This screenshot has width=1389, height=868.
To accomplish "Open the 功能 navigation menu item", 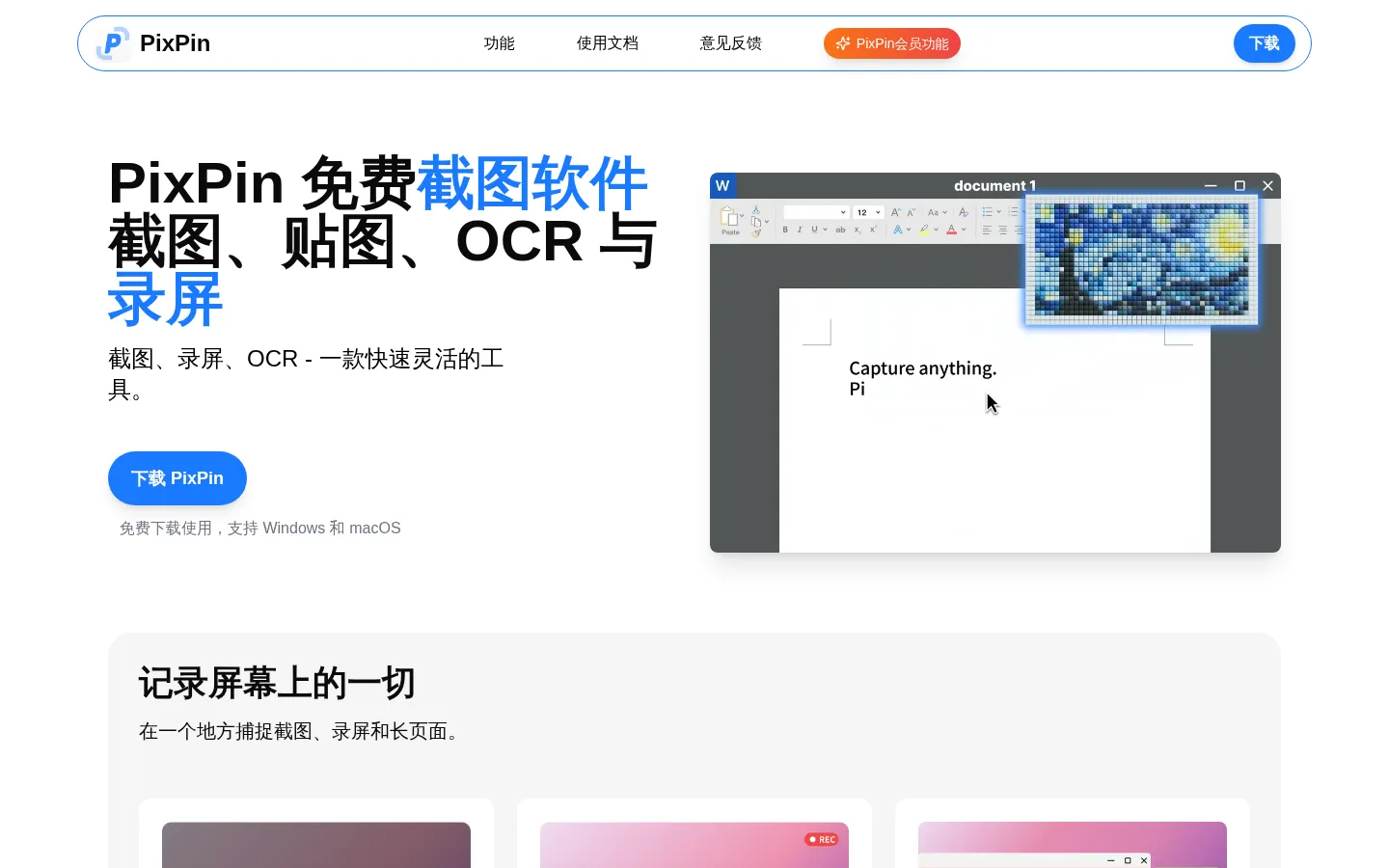I will (500, 43).
